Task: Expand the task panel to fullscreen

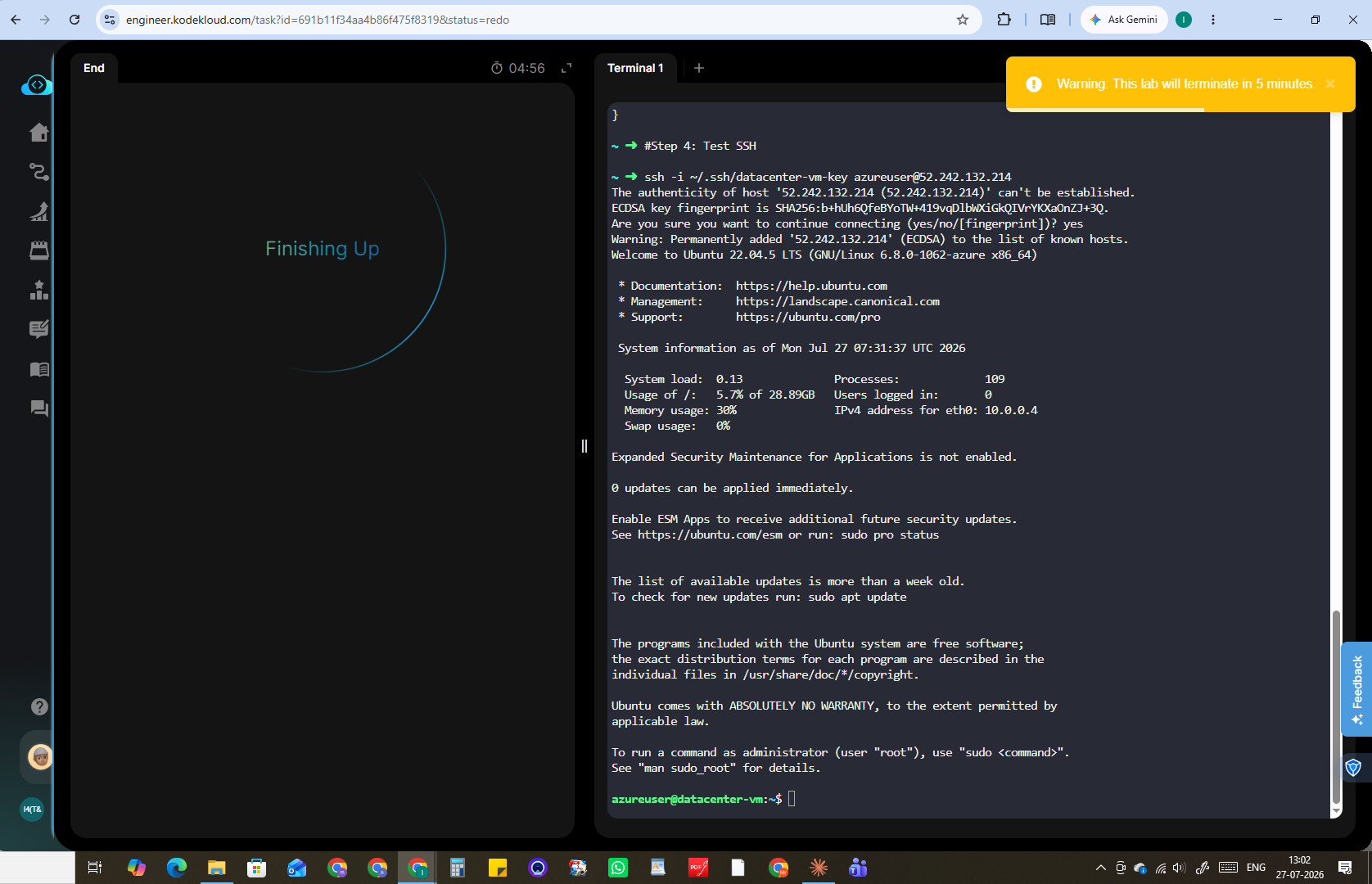Action: (566, 68)
